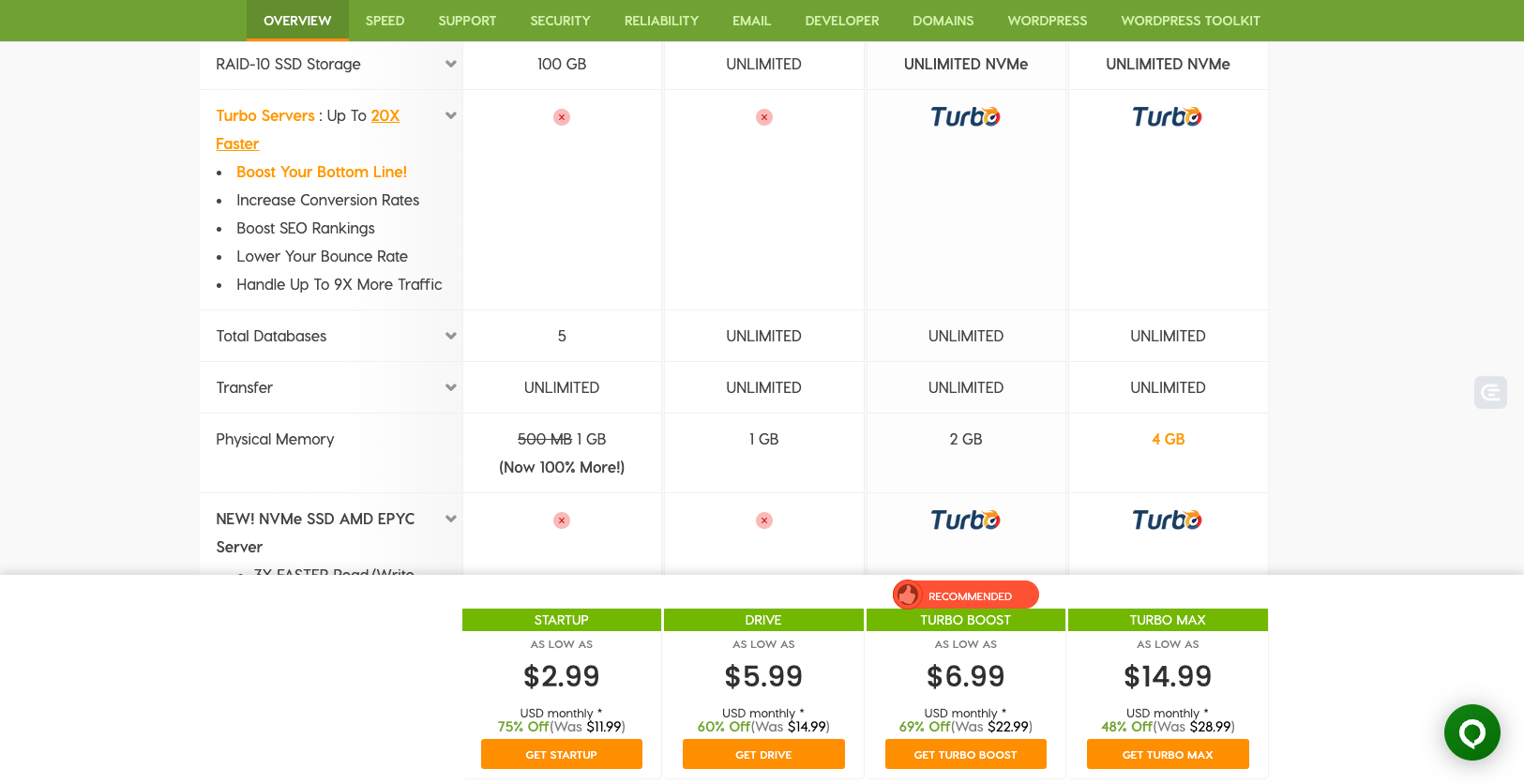Click the 75% Off Startup discount text
This screenshot has height=784, width=1524.
click(x=523, y=727)
